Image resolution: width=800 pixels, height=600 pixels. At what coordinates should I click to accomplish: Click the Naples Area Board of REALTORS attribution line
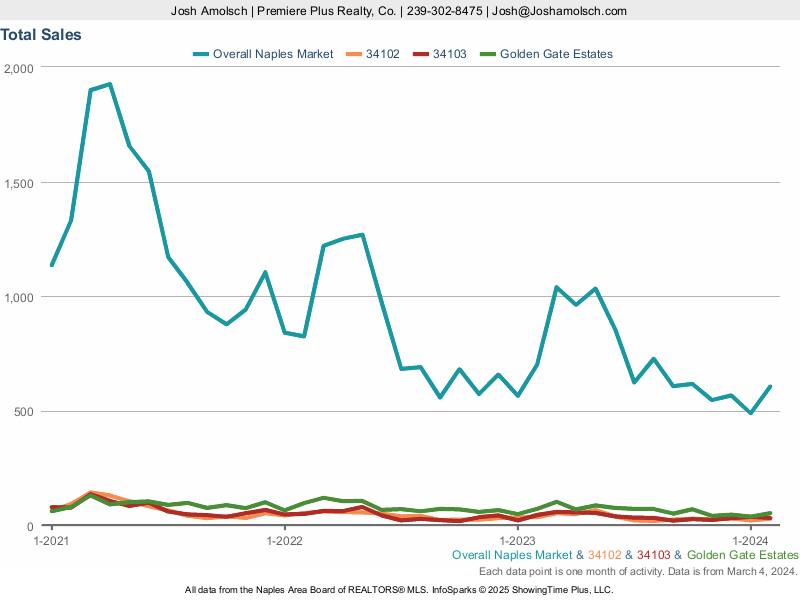(x=399, y=590)
